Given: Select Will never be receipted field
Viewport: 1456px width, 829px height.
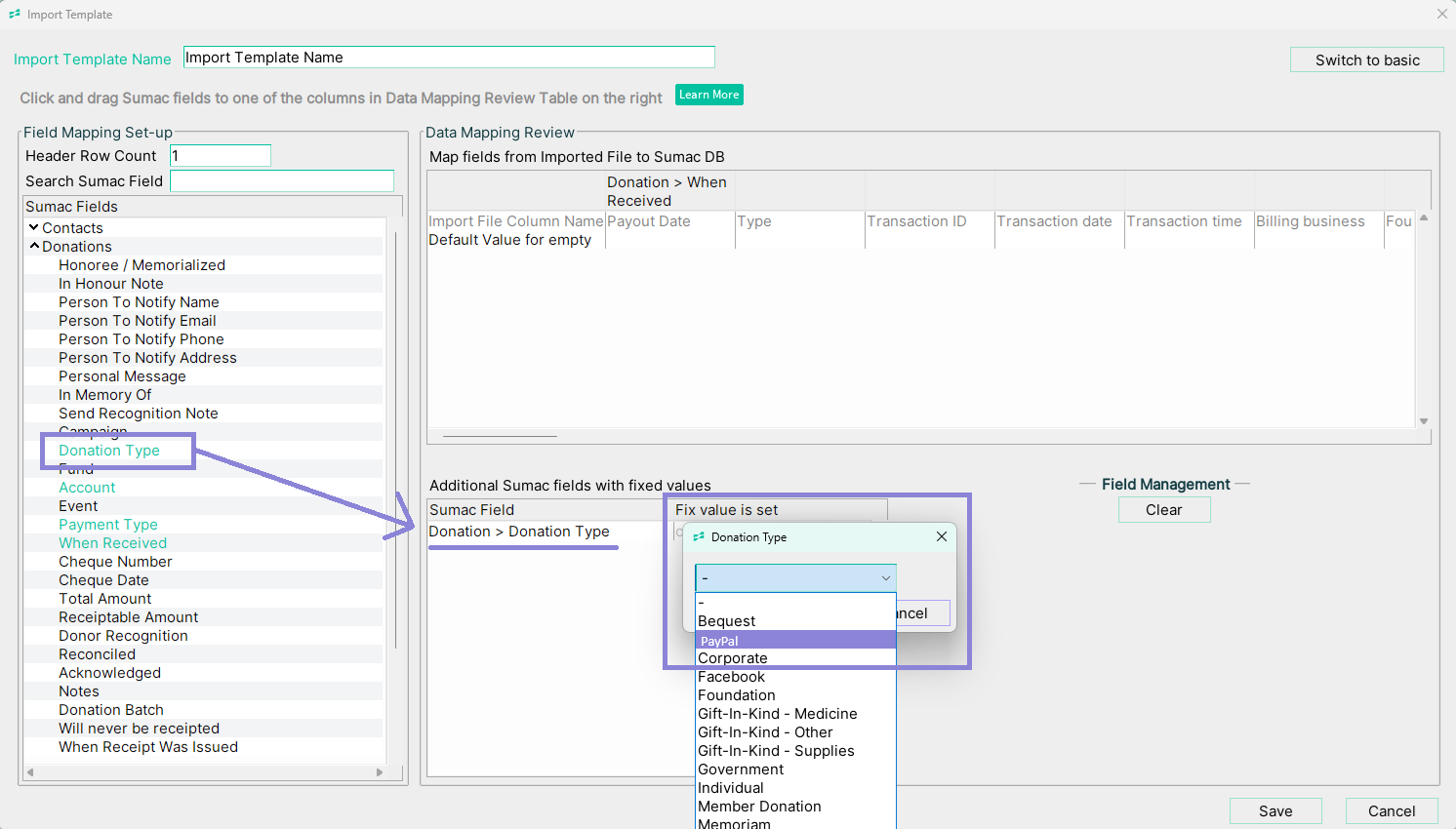Looking at the screenshot, I should point(139,729).
